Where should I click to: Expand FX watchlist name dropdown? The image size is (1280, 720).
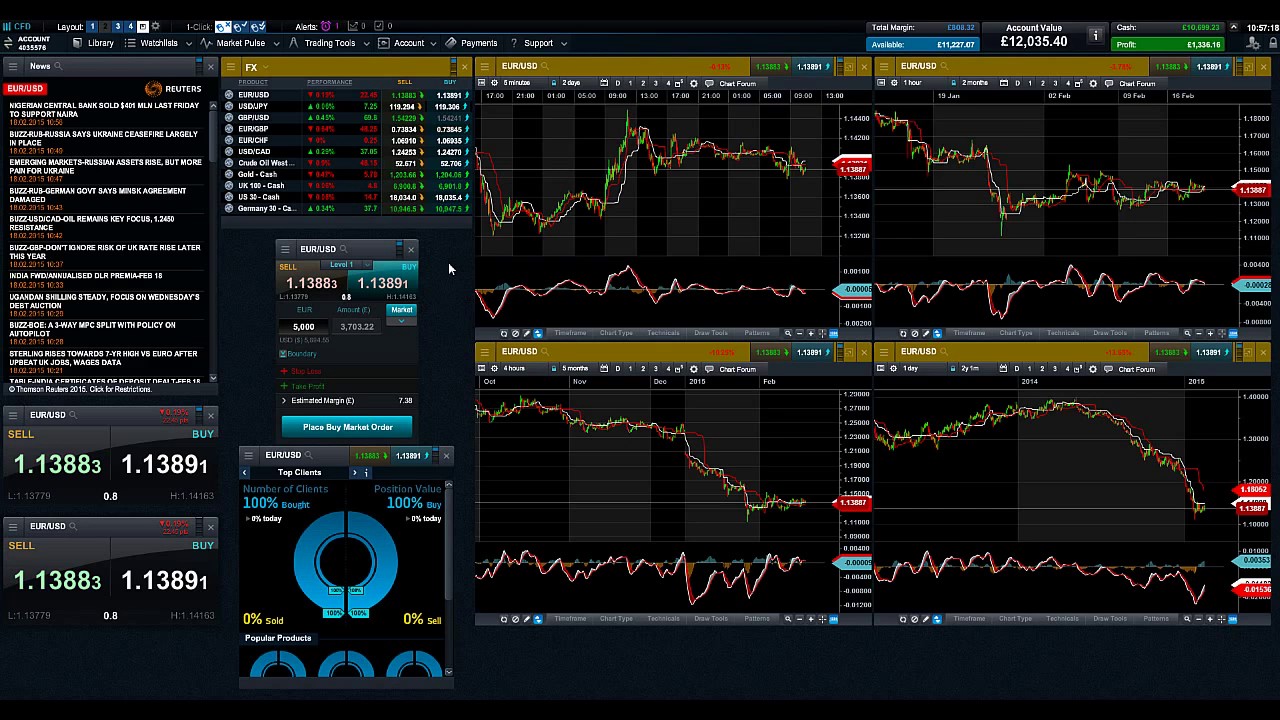pyautogui.click(x=264, y=67)
